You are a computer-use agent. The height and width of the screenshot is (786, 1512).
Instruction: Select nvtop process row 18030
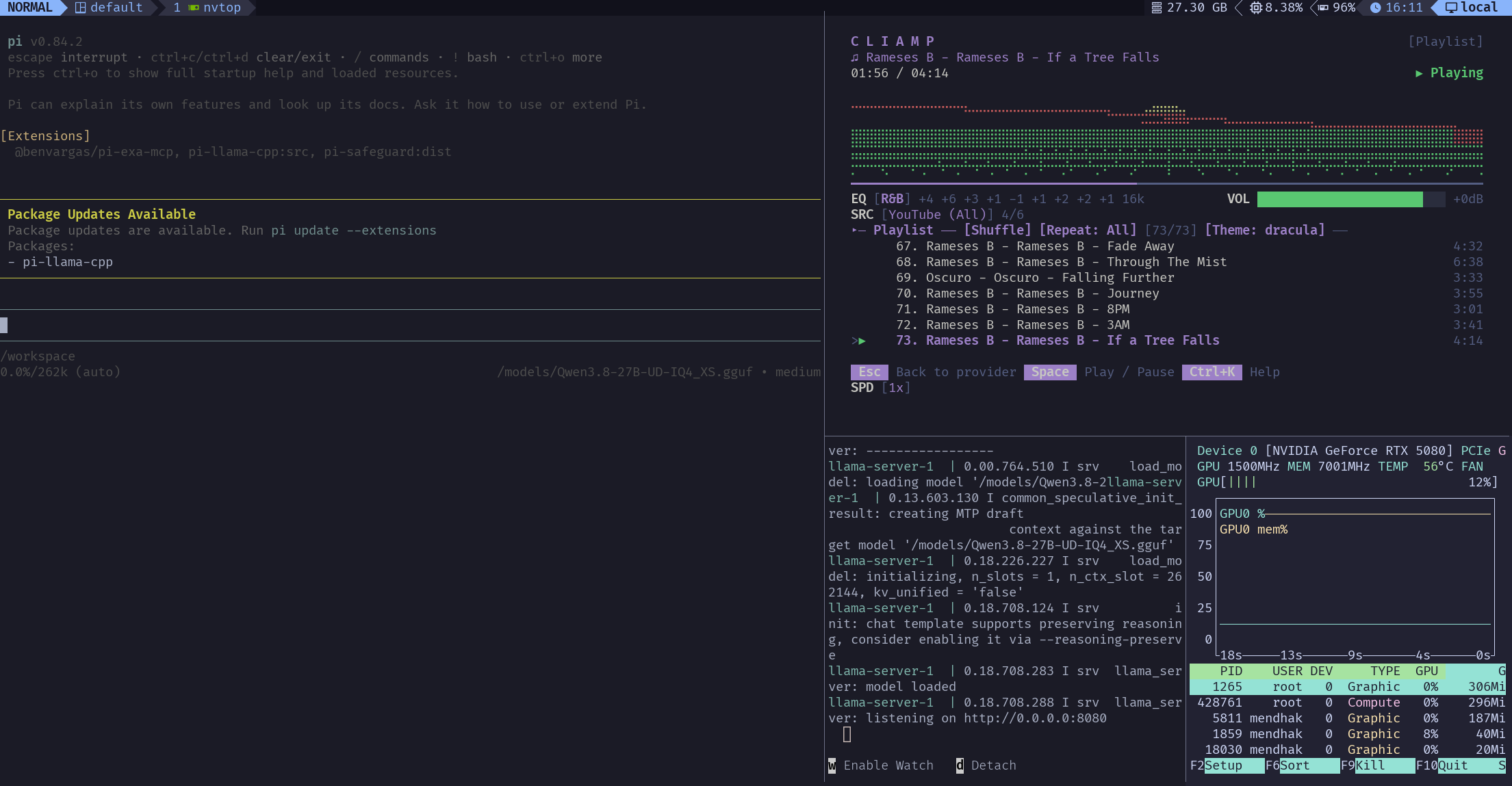tap(1348, 750)
